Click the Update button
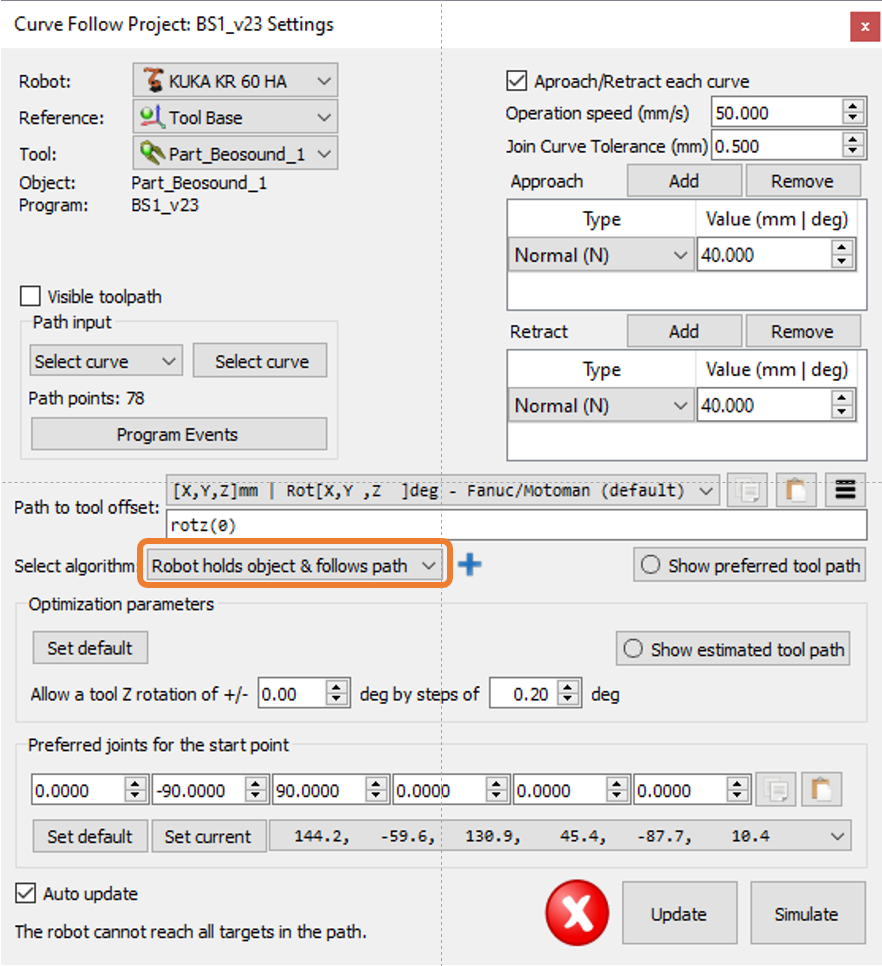Screen dimensions: 882x966 [x=679, y=913]
